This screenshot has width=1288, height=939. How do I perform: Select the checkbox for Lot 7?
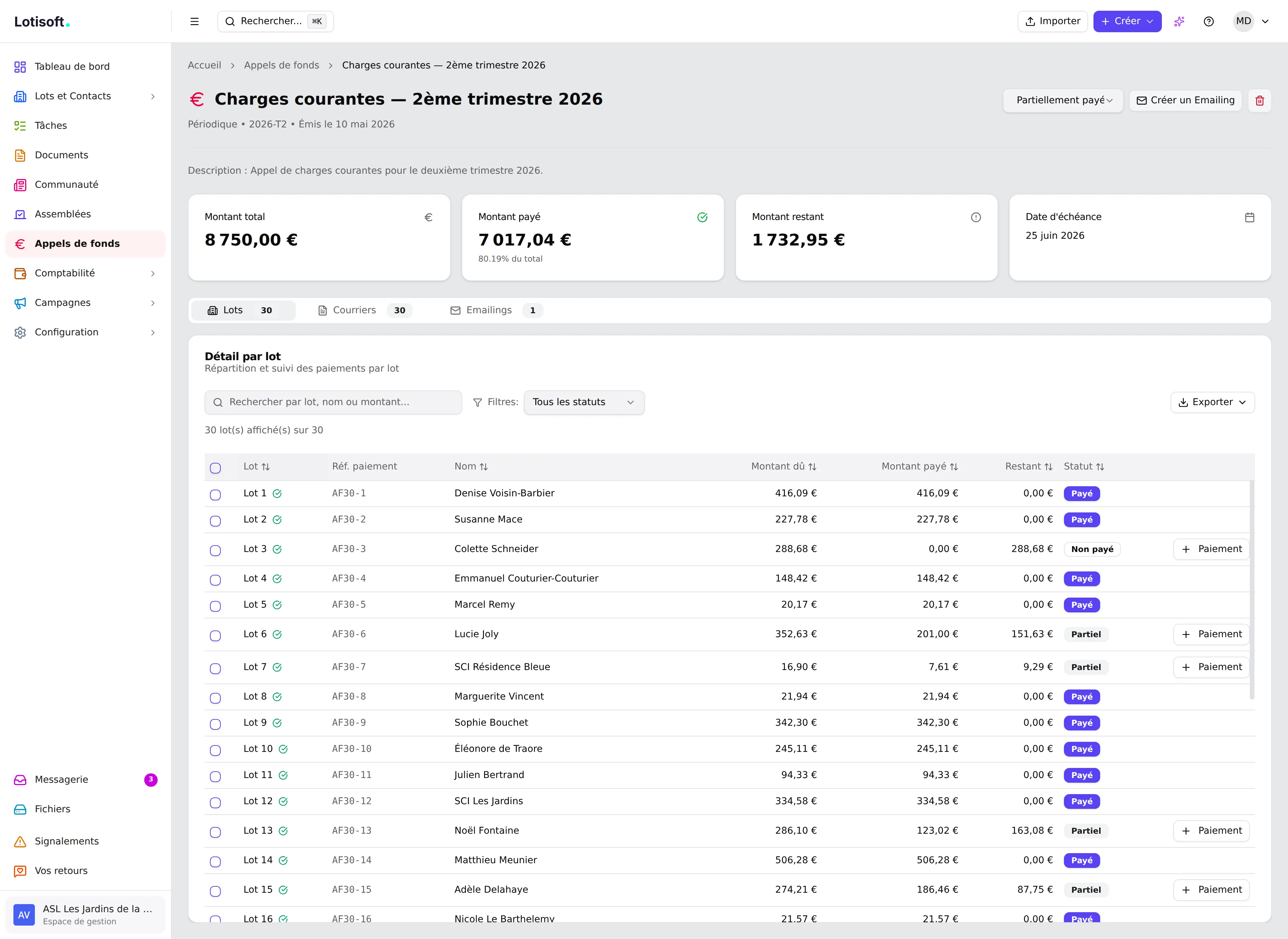point(215,669)
